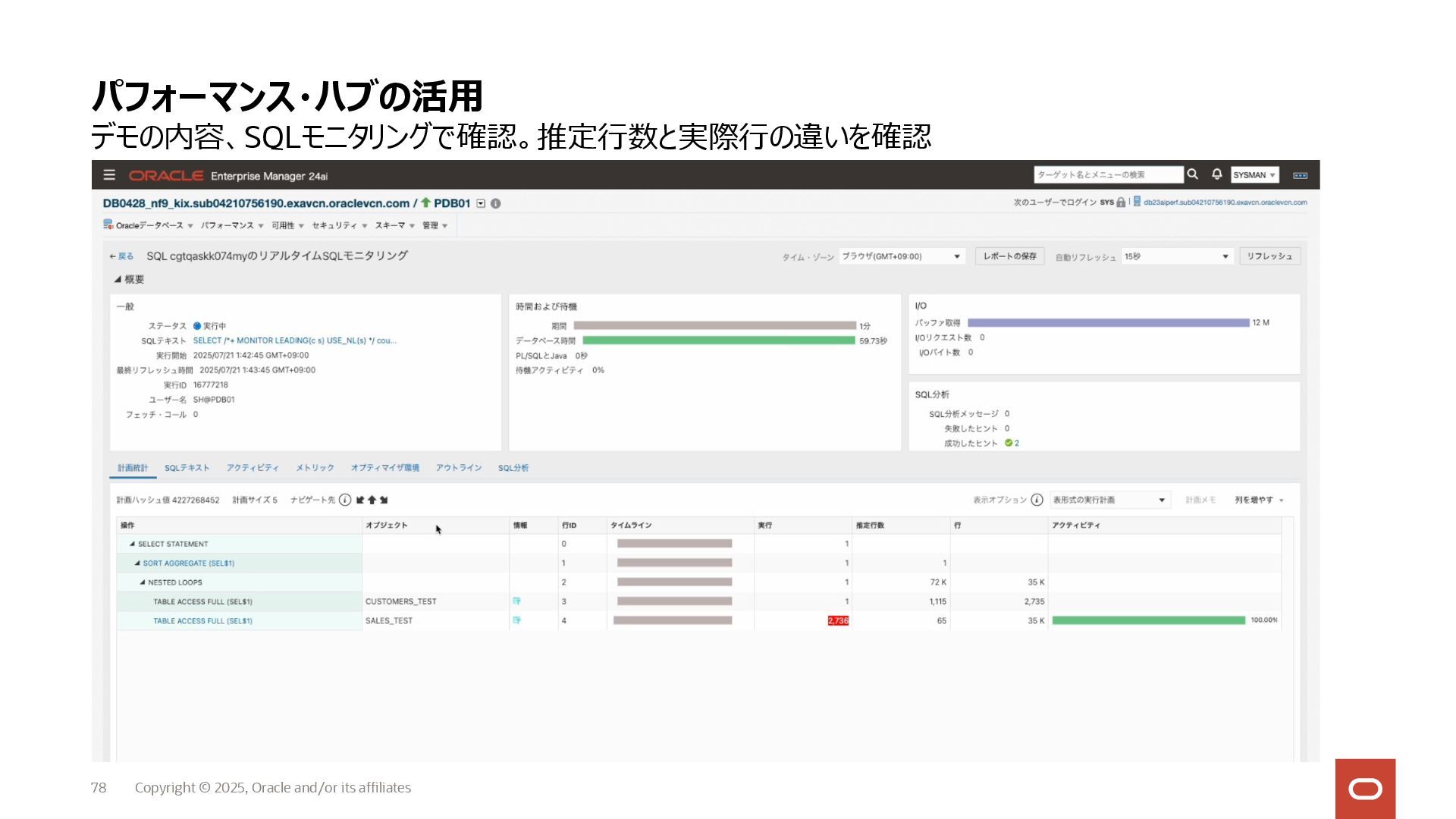This screenshot has height=819, width=1456.
Task: Click the lock icon beside SYS login
Action: pyautogui.click(x=1121, y=202)
